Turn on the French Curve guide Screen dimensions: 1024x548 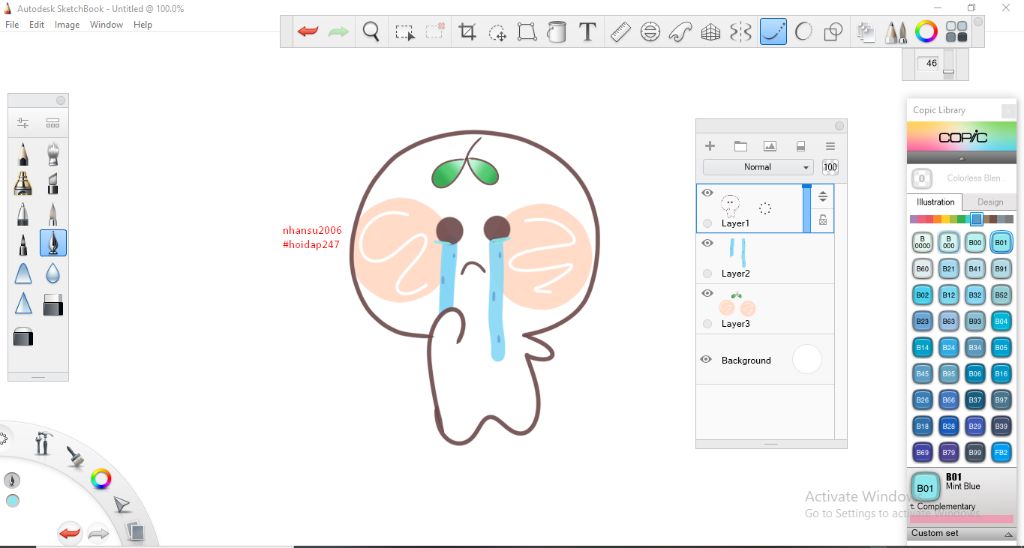[680, 31]
